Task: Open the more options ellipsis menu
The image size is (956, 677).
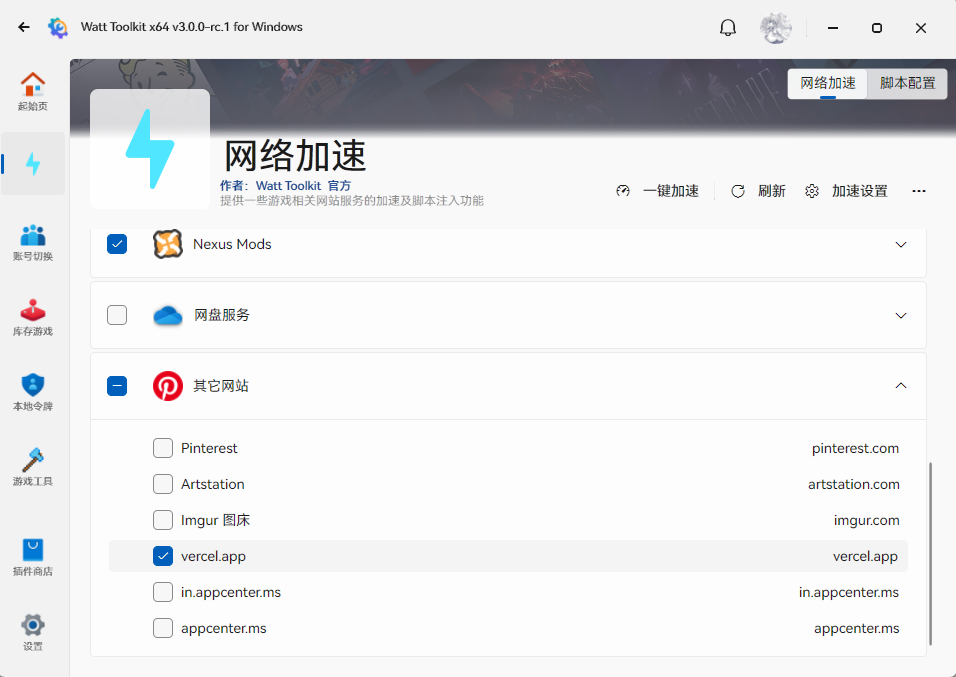Action: (x=919, y=191)
